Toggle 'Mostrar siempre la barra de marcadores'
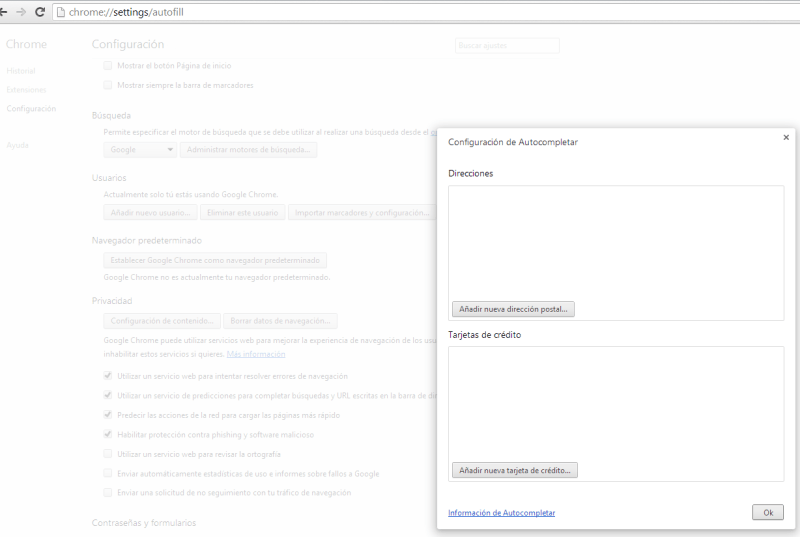Viewport: 800px width, 537px height. (108, 85)
